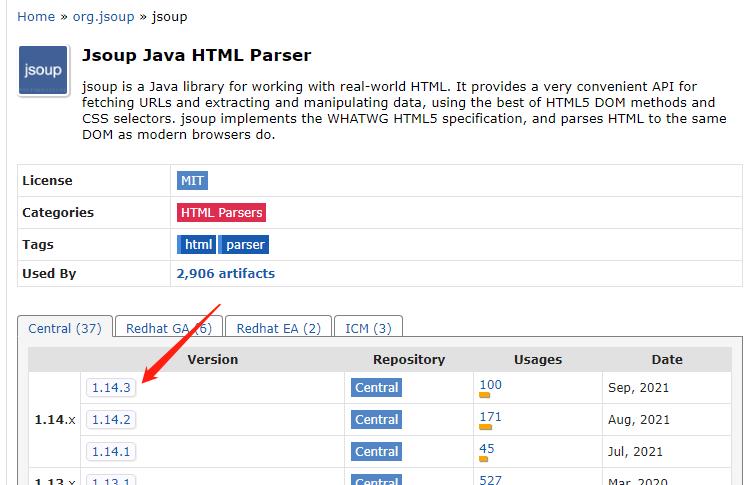745x485 pixels.
Task: Open 171 usages link
Action: click(x=490, y=417)
